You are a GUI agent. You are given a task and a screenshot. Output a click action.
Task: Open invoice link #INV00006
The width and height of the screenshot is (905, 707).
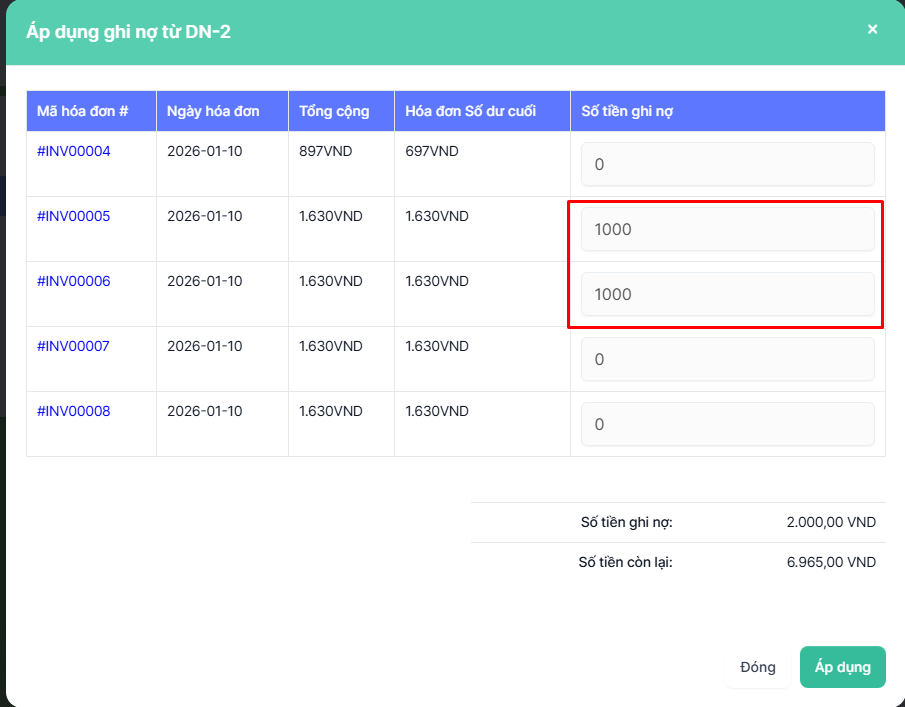(x=74, y=282)
